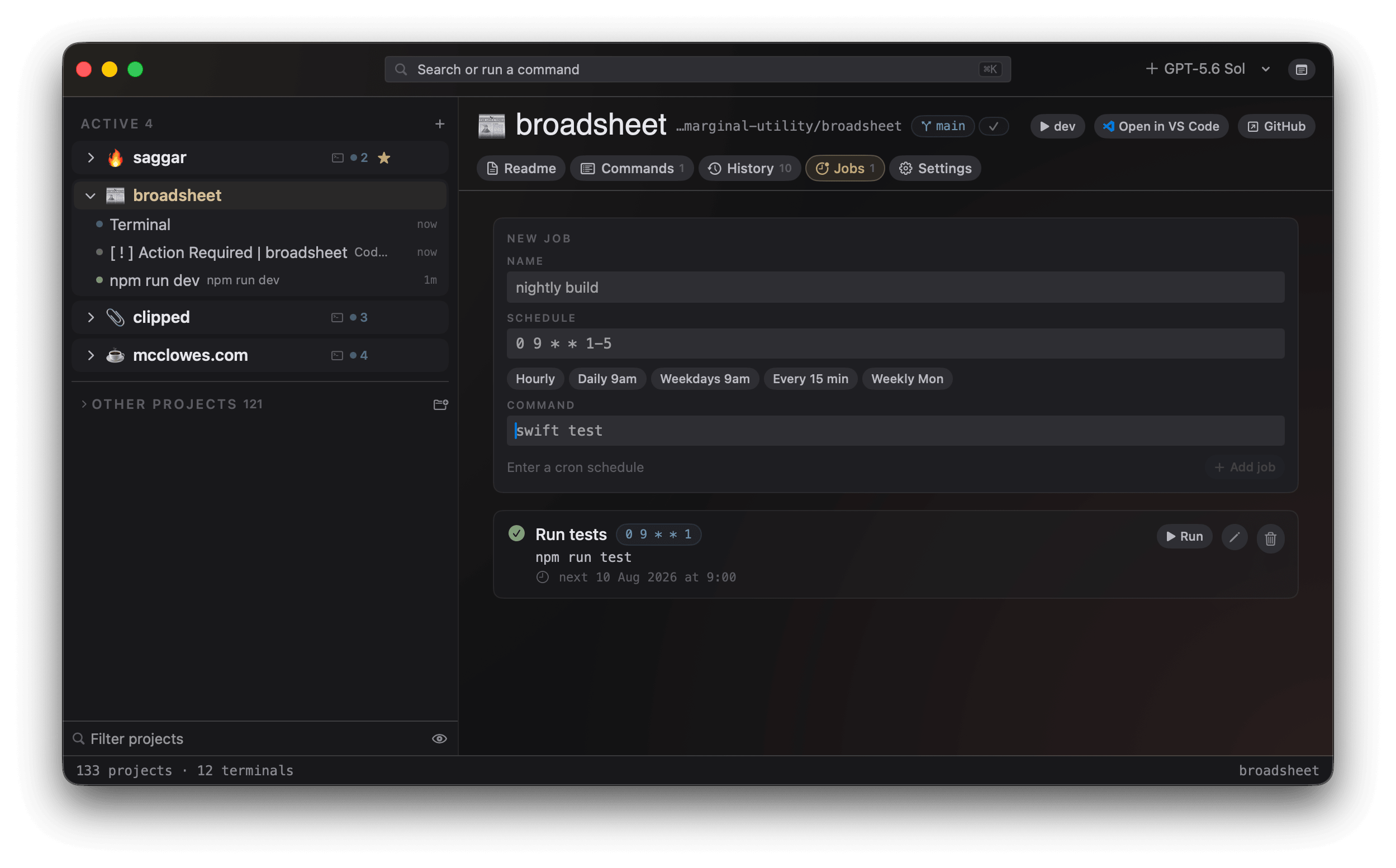Click the sidebar panel icon at top right
This screenshot has width=1396, height=868.
point(1300,69)
